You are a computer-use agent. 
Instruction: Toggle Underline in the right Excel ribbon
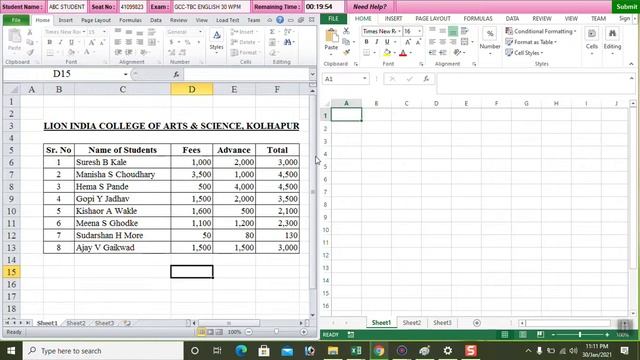point(387,42)
